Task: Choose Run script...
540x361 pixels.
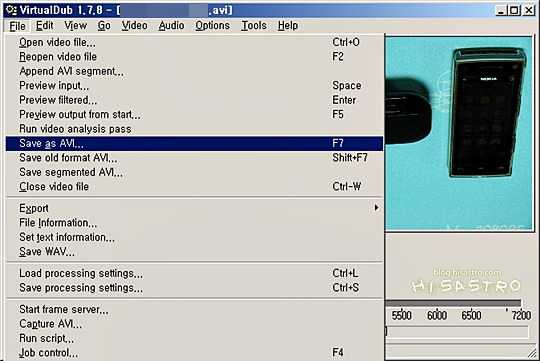Action: pyautogui.click(x=194, y=339)
